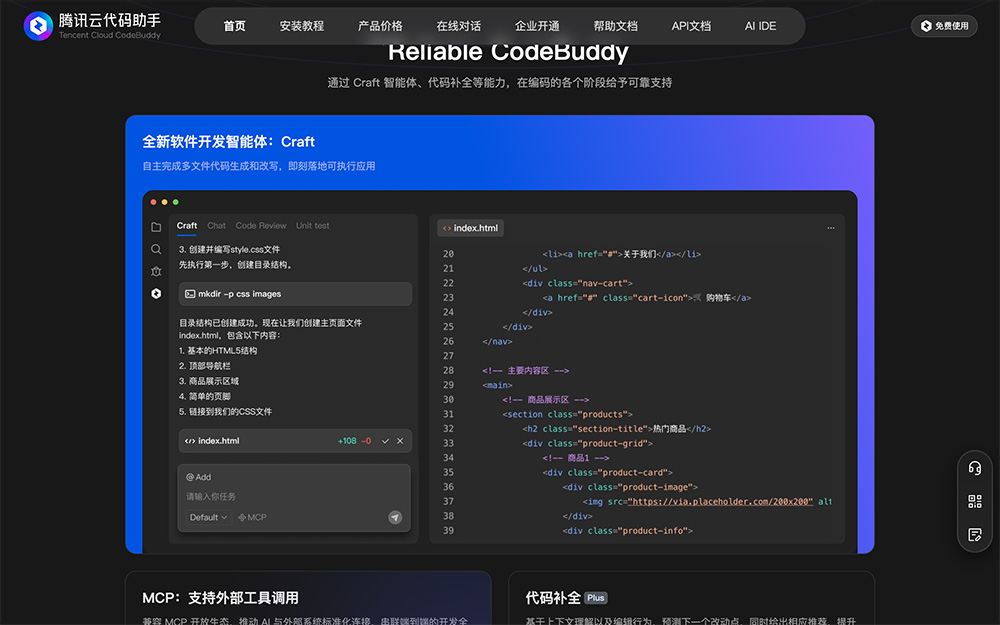1000x625 pixels.
Task: Click the +108 additions count
Action: 347,441
